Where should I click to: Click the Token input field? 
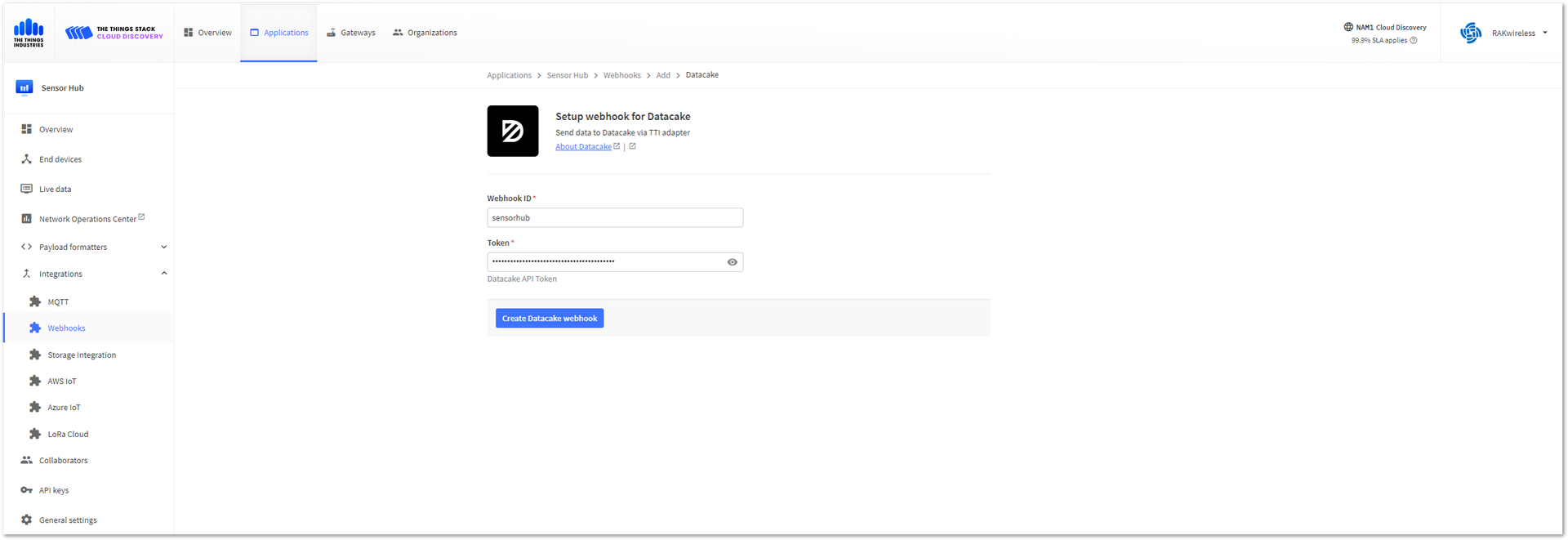[x=615, y=262]
